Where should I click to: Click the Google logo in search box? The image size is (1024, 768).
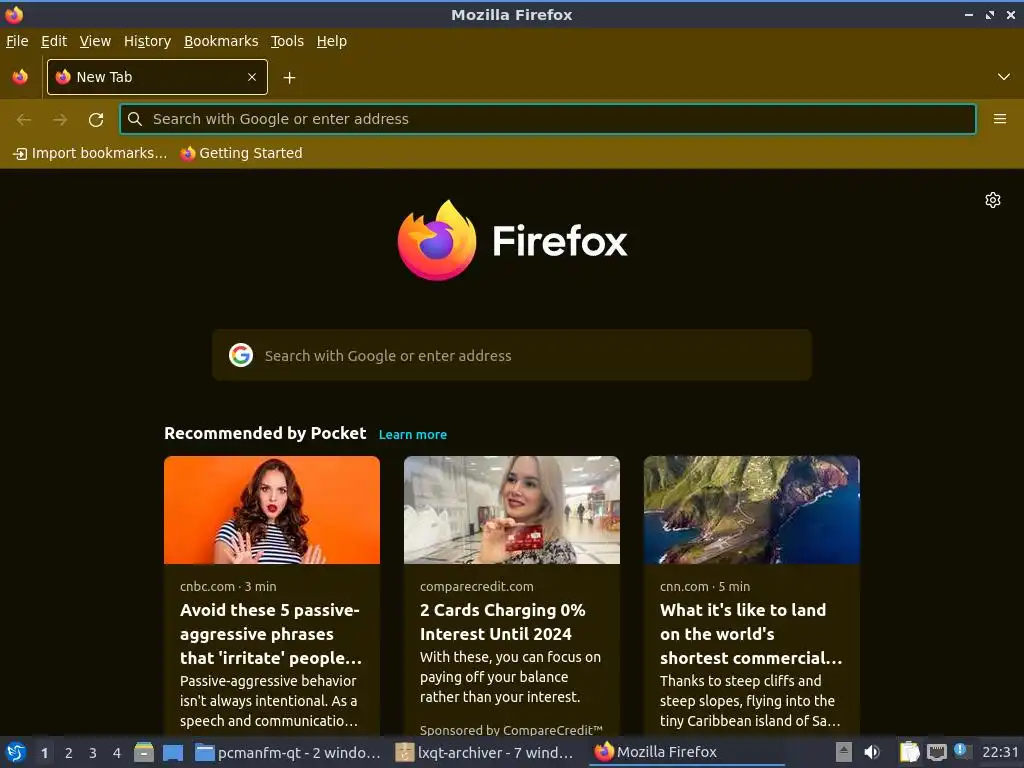[241, 355]
